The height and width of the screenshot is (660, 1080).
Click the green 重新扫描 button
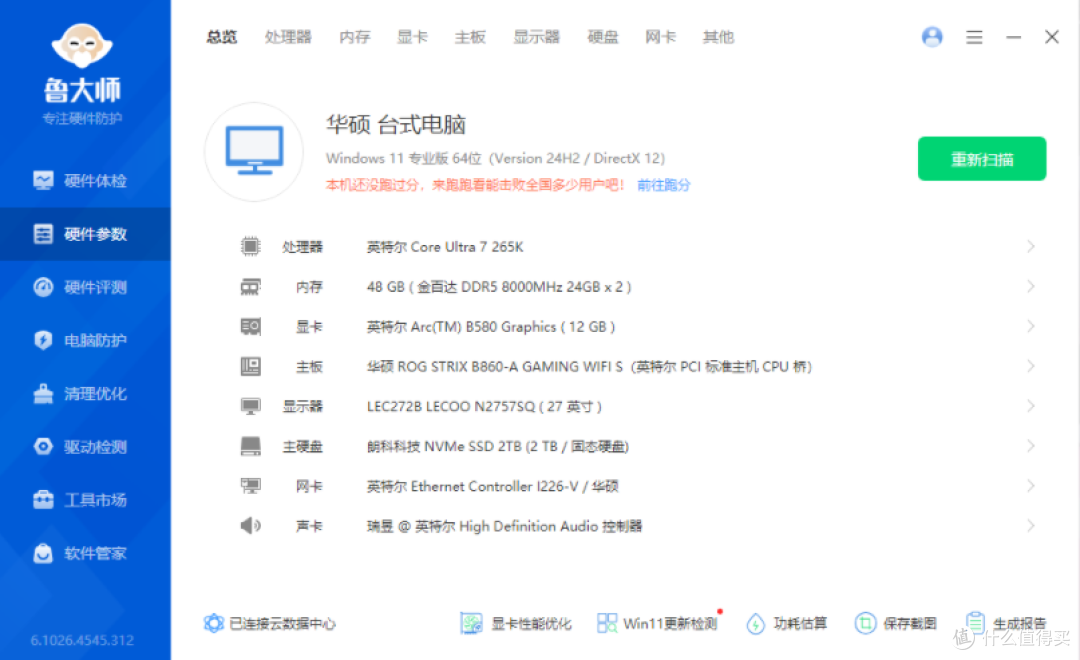point(982,158)
